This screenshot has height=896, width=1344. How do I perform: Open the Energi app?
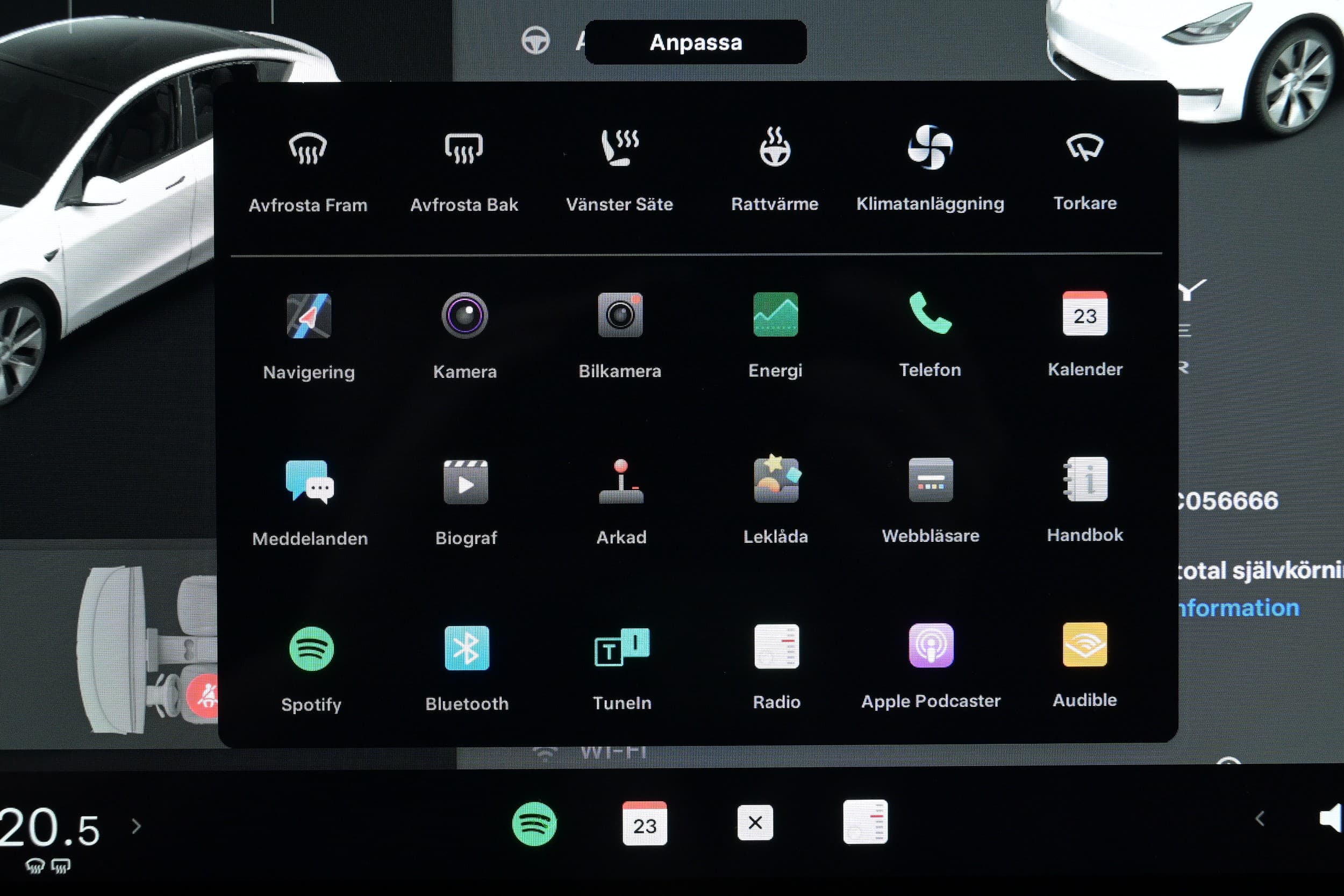(775, 336)
